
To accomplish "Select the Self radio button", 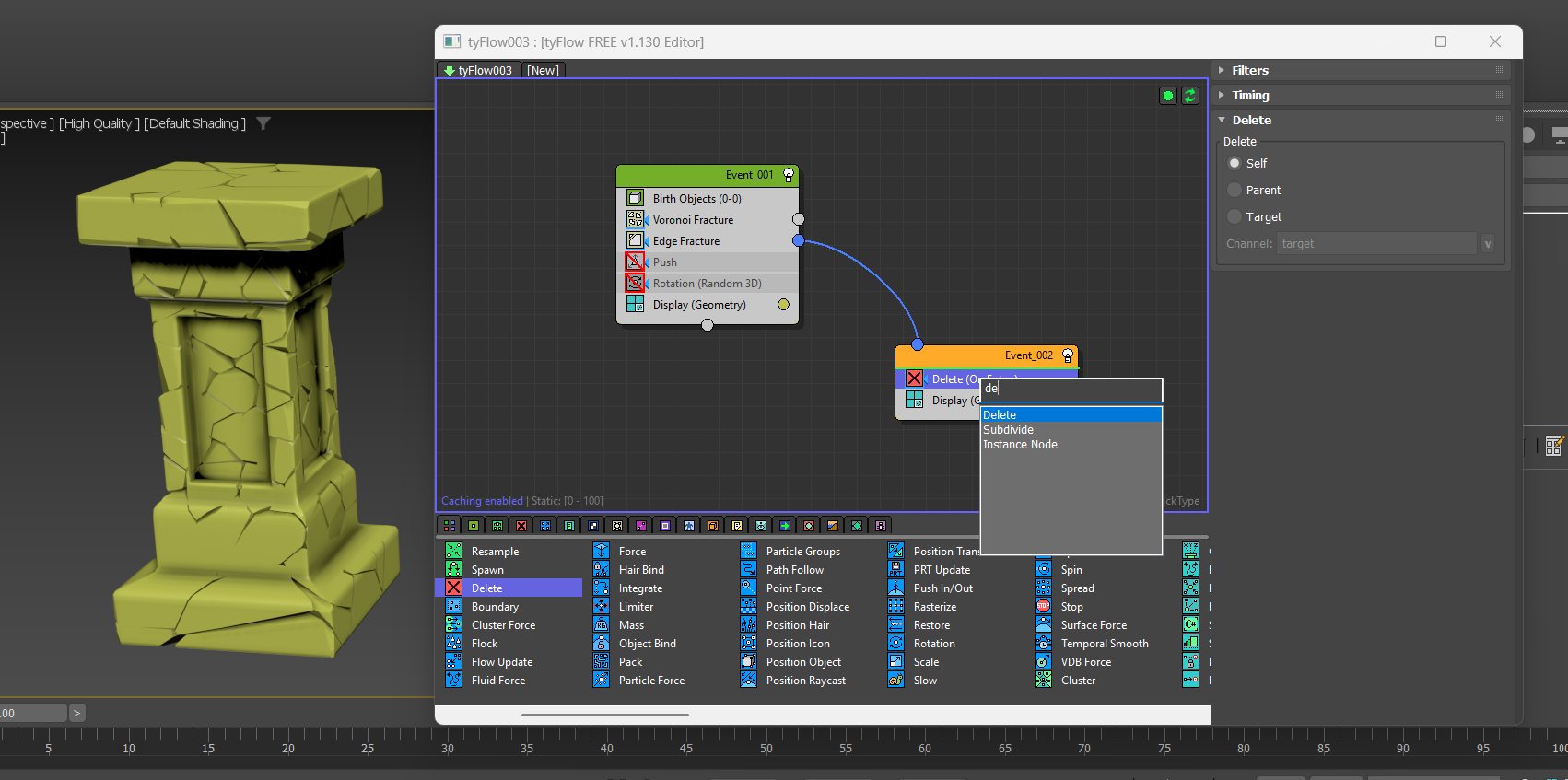I will [x=1235, y=163].
